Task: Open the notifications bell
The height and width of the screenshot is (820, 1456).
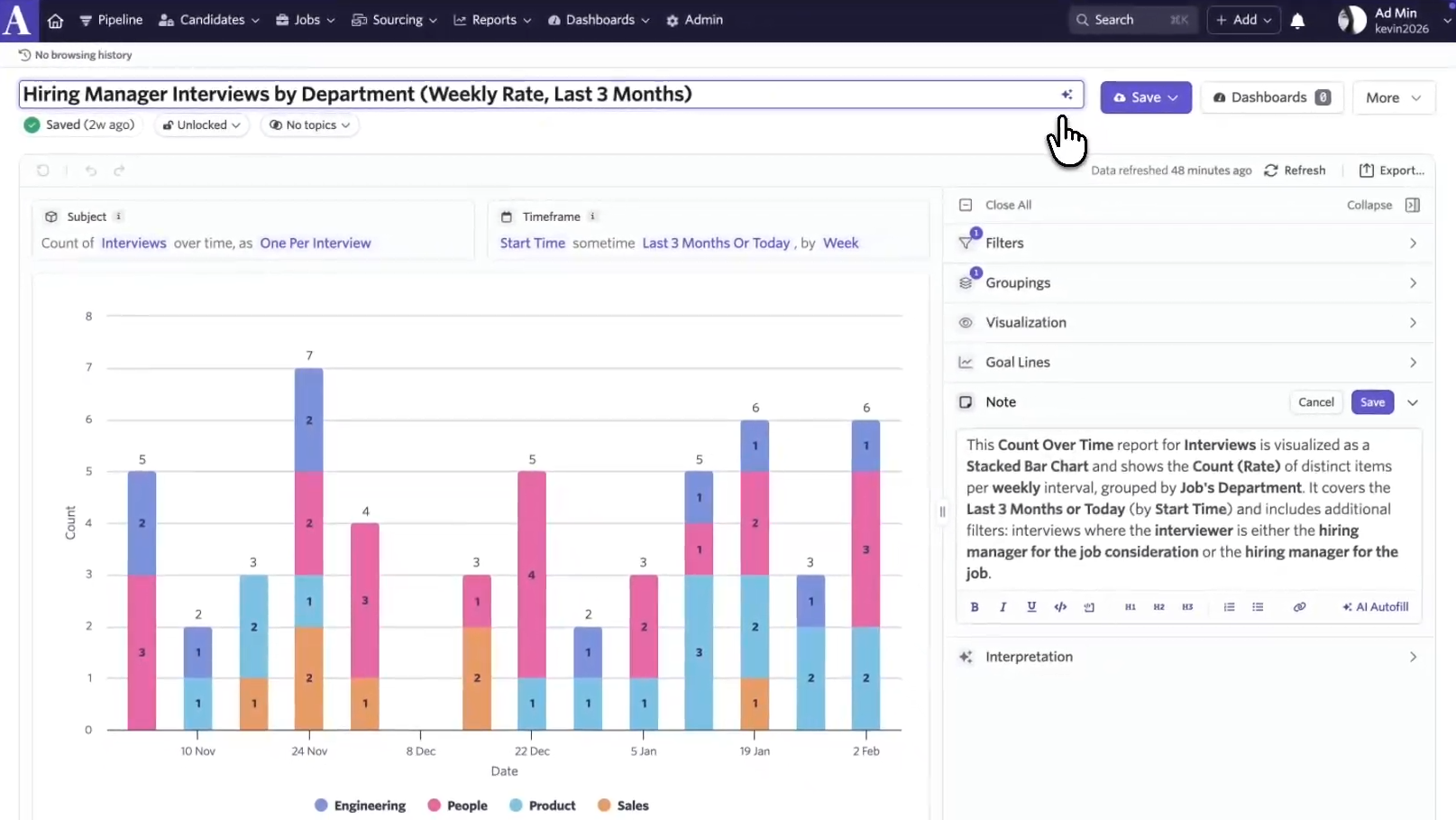Action: pyautogui.click(x=1298, y=20)
